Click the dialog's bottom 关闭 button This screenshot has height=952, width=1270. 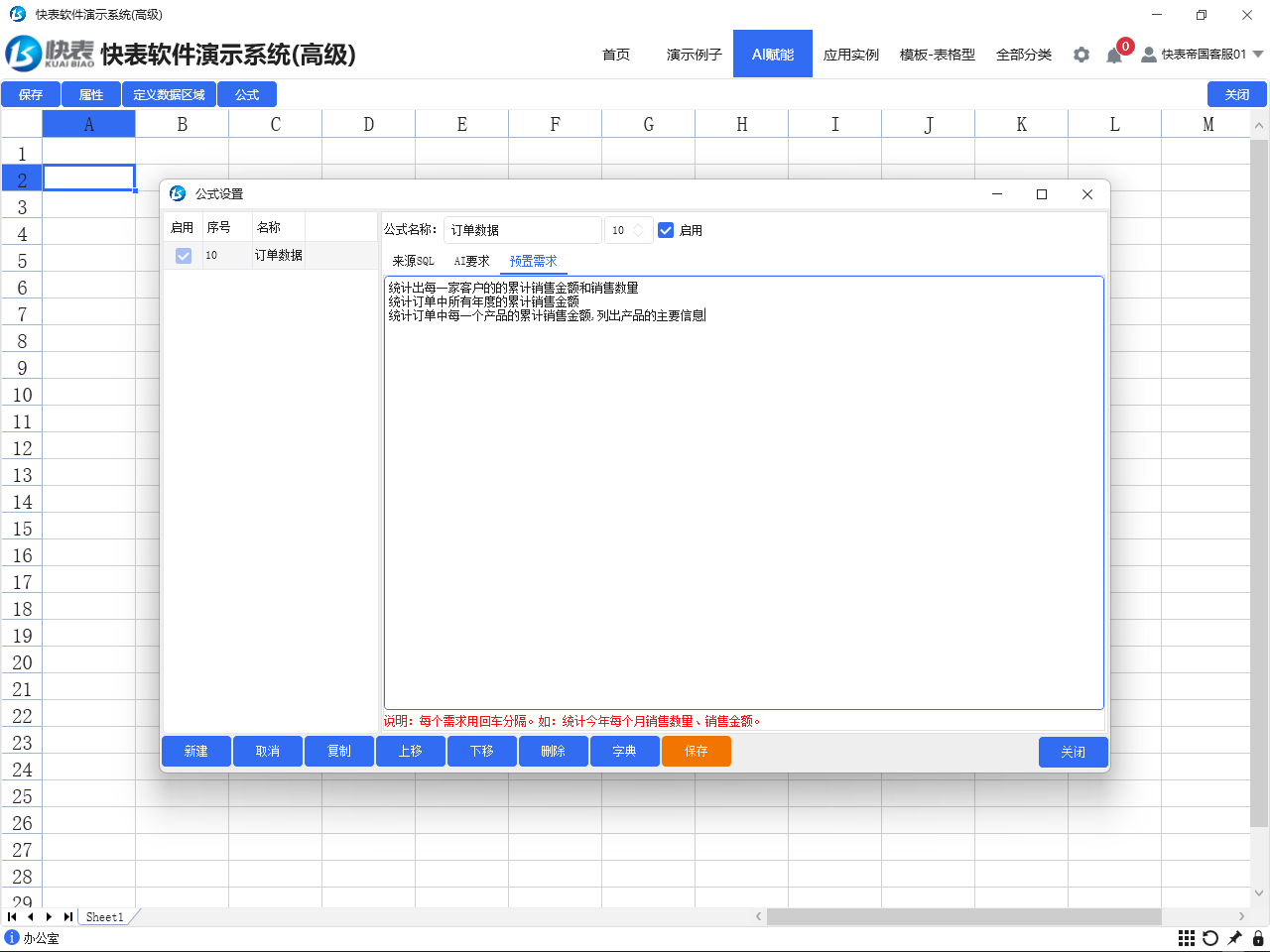(1074, 752)
